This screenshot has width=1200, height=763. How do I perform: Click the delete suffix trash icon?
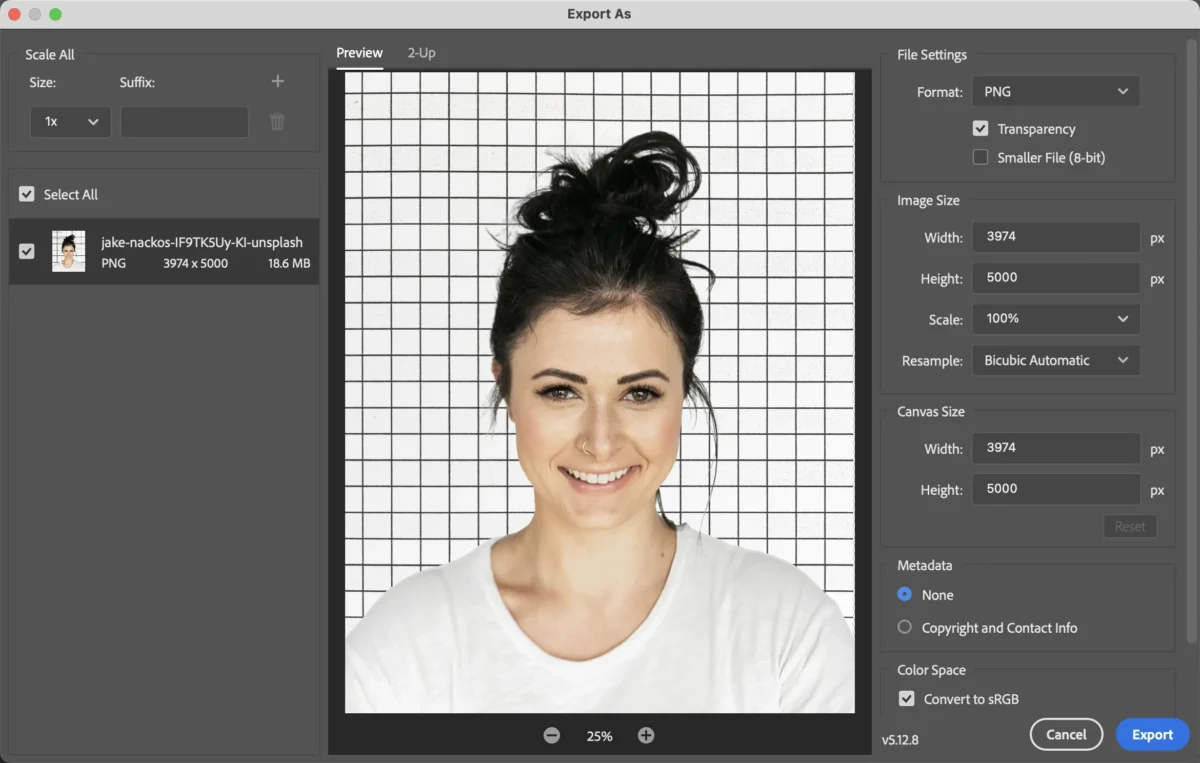click(x=277, y=121)
